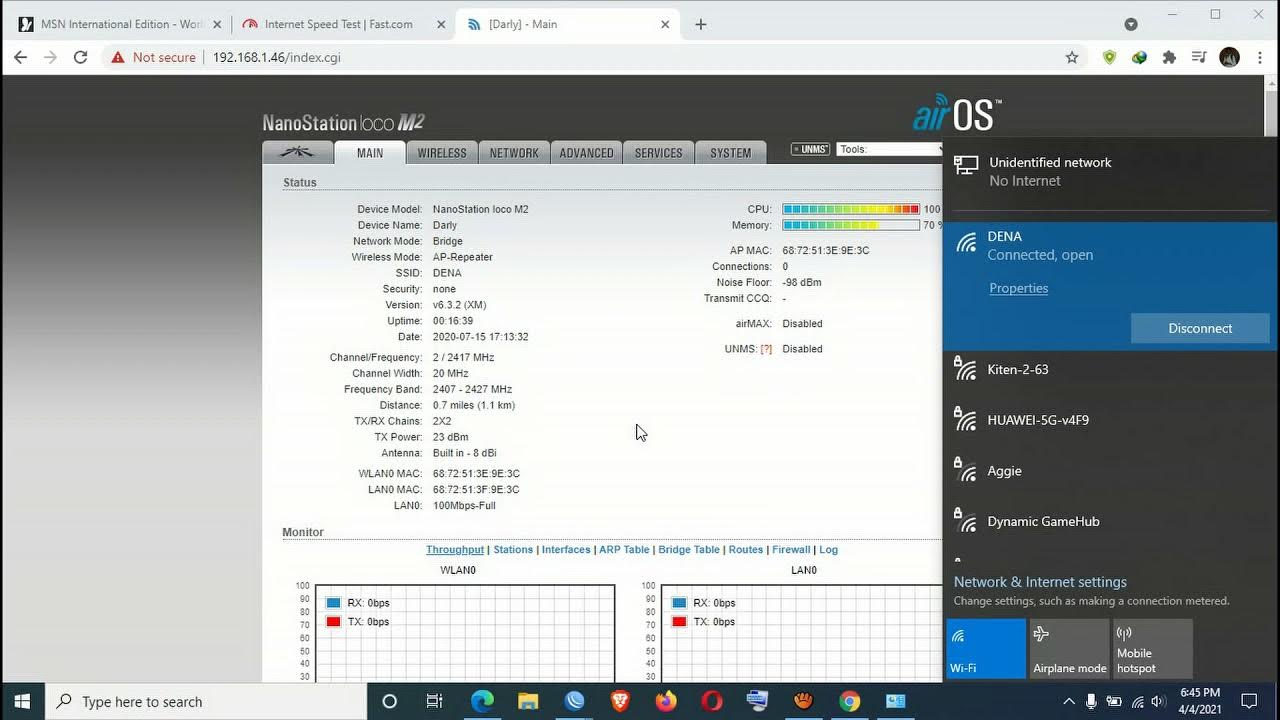Open Network & Internet settings

1040,582
